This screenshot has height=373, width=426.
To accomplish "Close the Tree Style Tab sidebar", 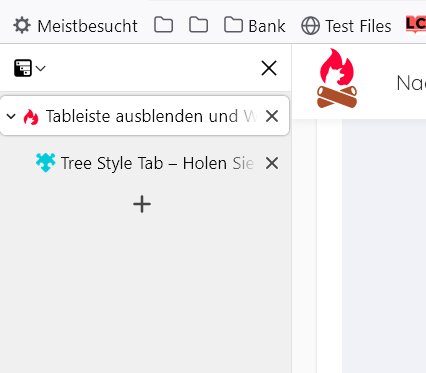I will 269,68.
